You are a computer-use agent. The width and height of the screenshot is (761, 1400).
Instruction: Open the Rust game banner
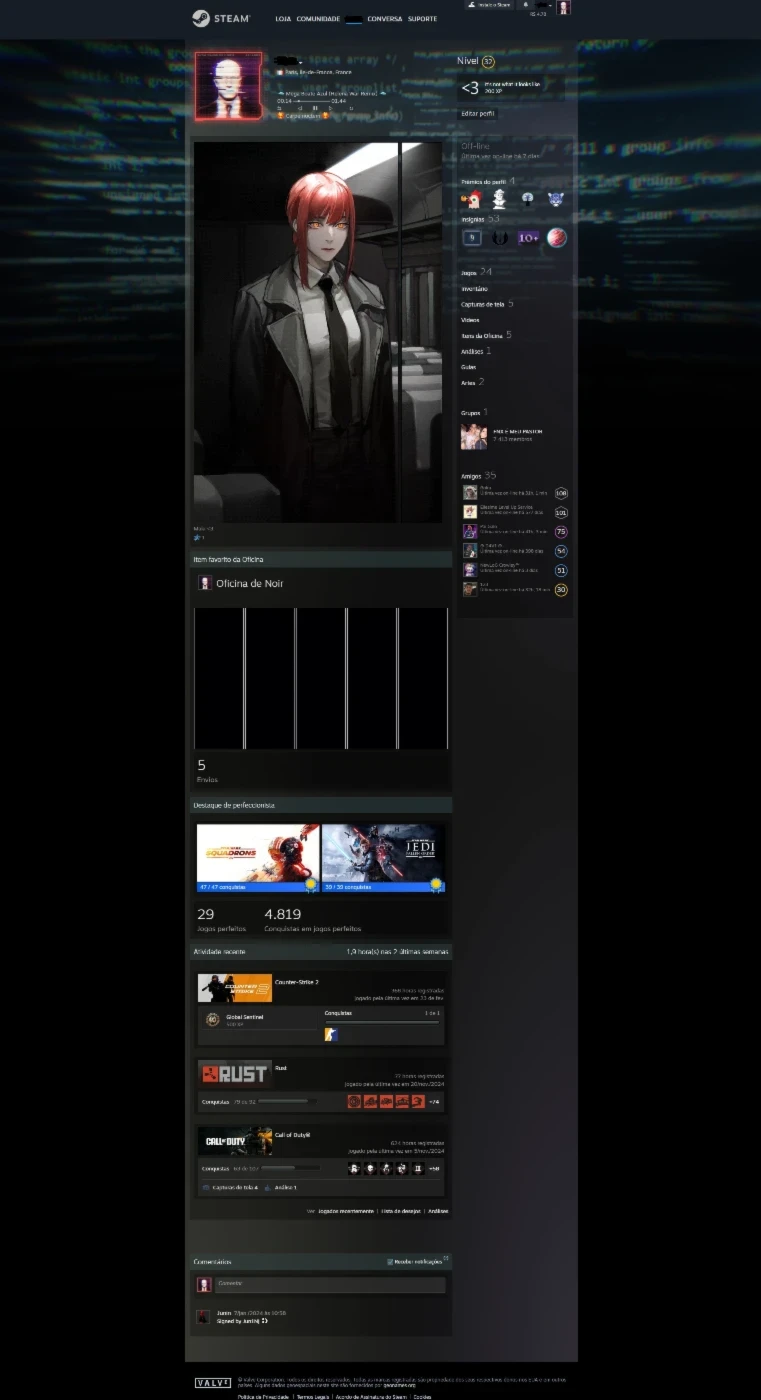(234, 1074)
